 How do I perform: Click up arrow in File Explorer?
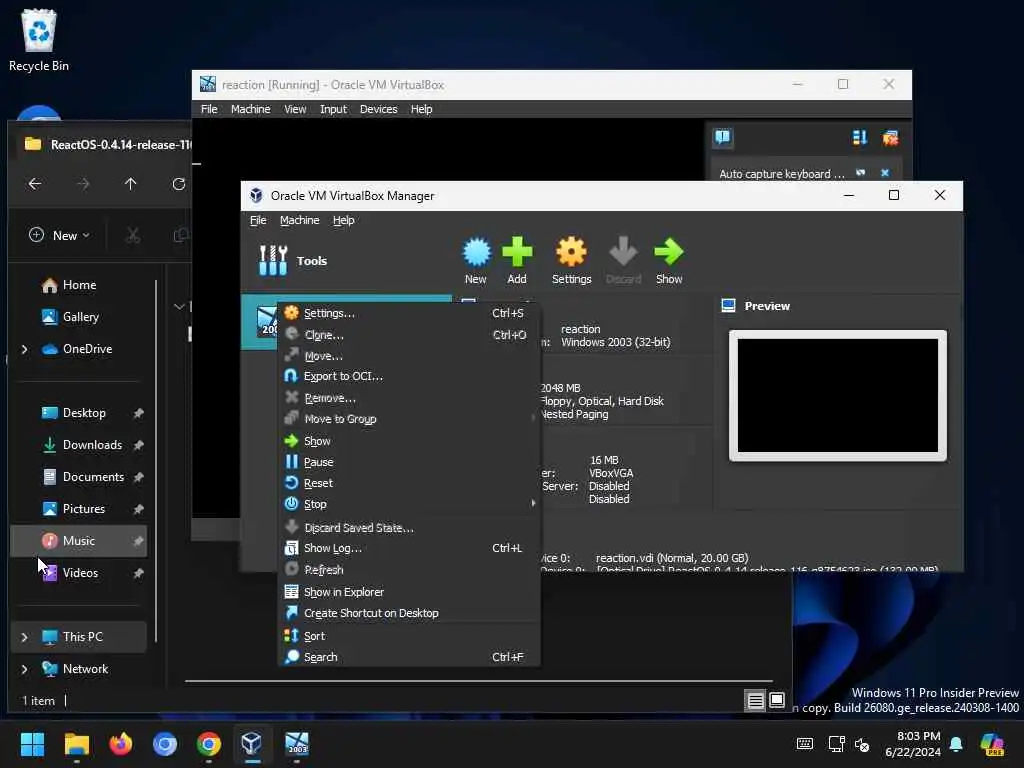click(131, 184)
